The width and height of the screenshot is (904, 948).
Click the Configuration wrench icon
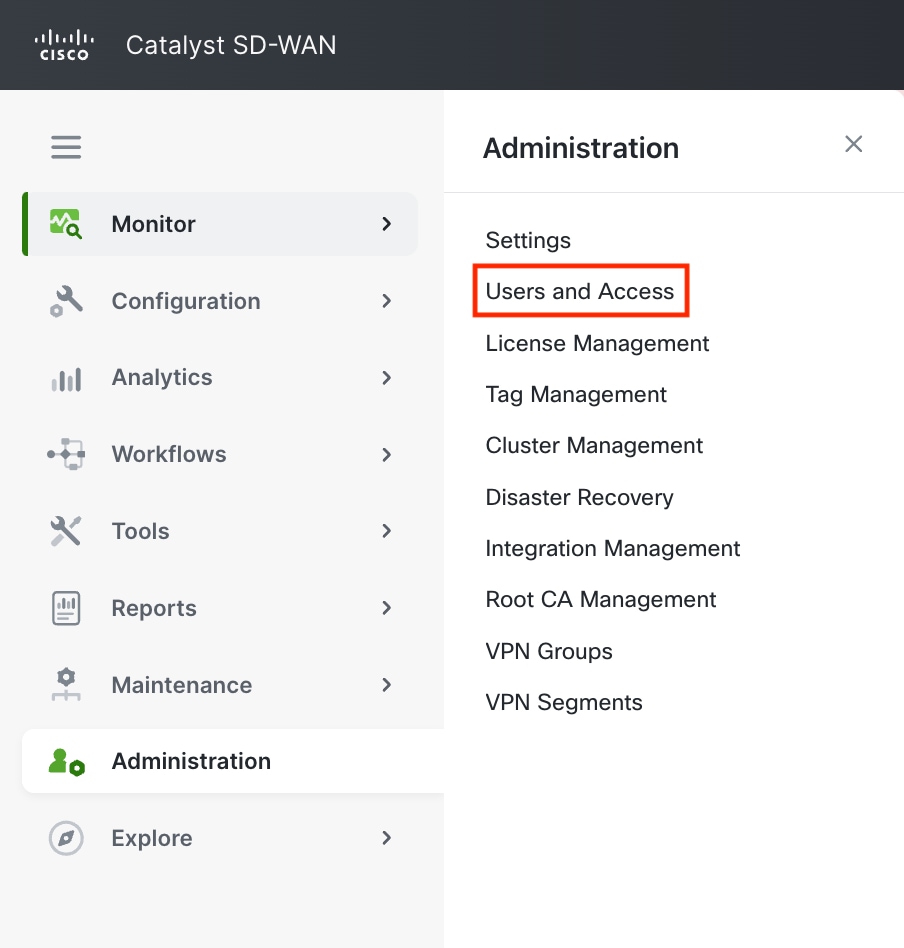(65, 301)
